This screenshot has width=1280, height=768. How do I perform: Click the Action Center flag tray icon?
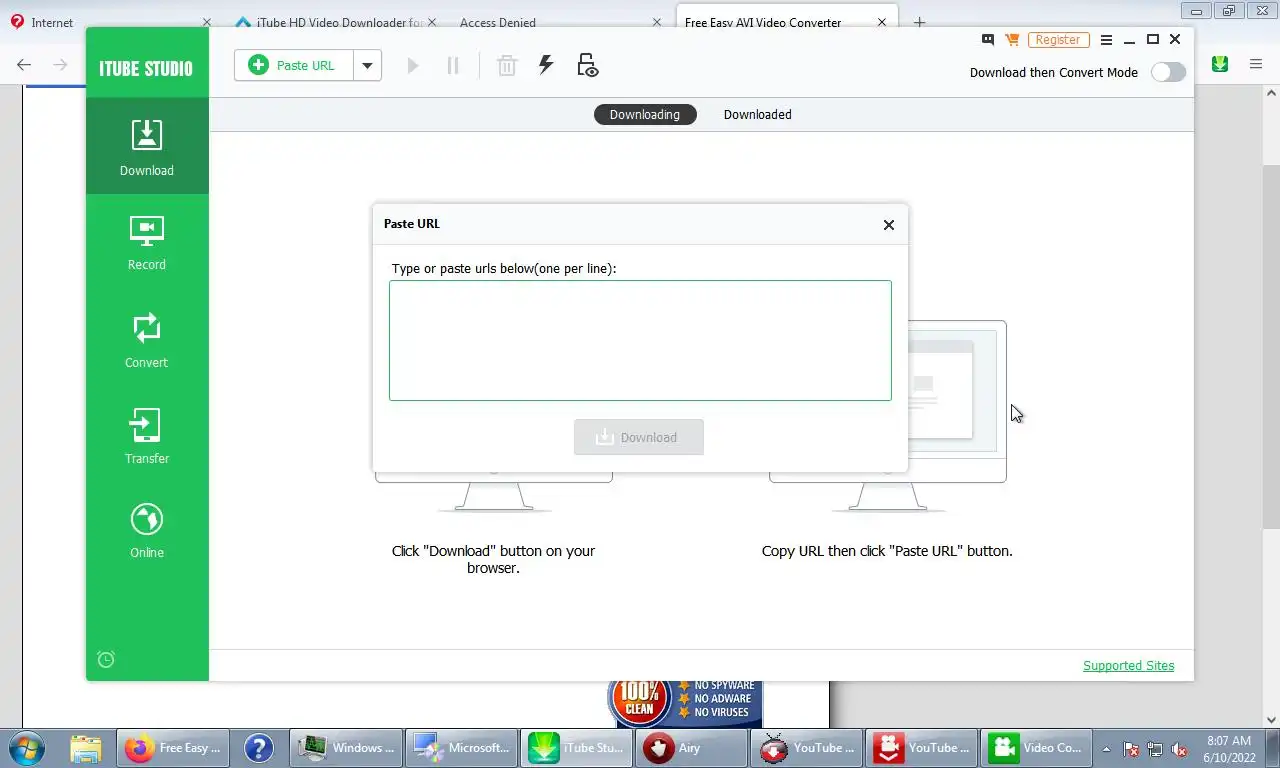point(1131,749)
